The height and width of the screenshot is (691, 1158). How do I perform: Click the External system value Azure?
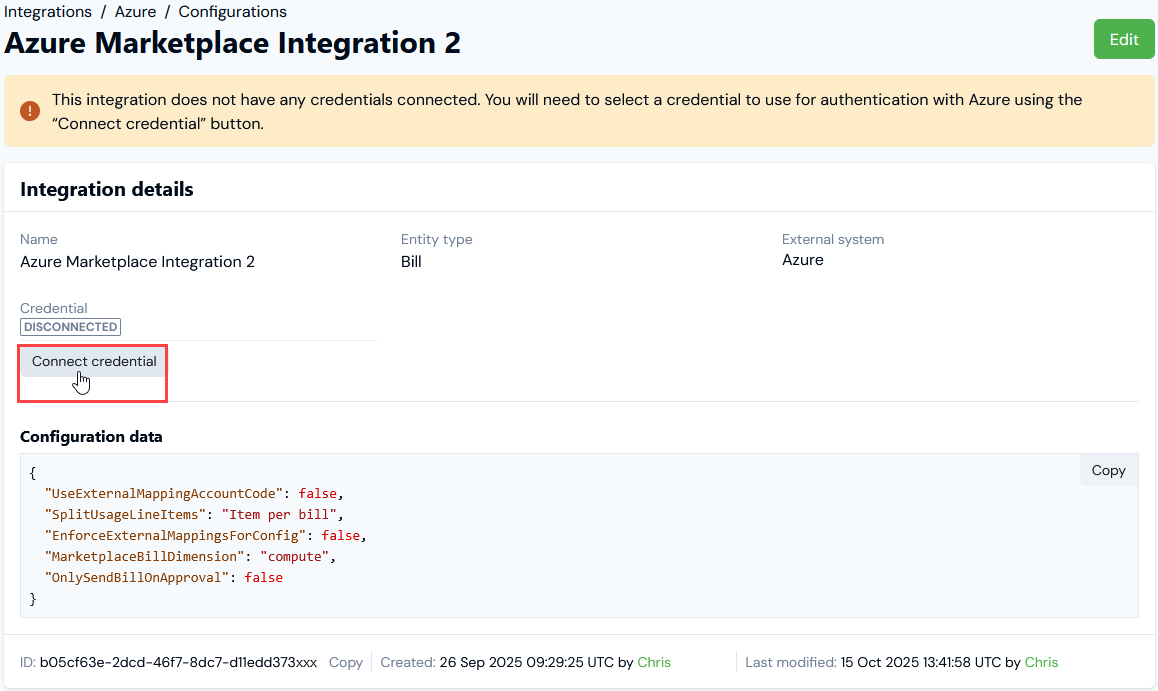pyautogui.click(x=803, y=260)
